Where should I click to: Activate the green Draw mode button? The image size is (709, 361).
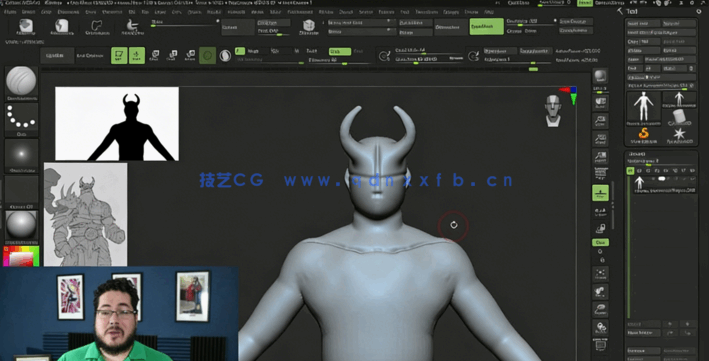pos(137,56)
